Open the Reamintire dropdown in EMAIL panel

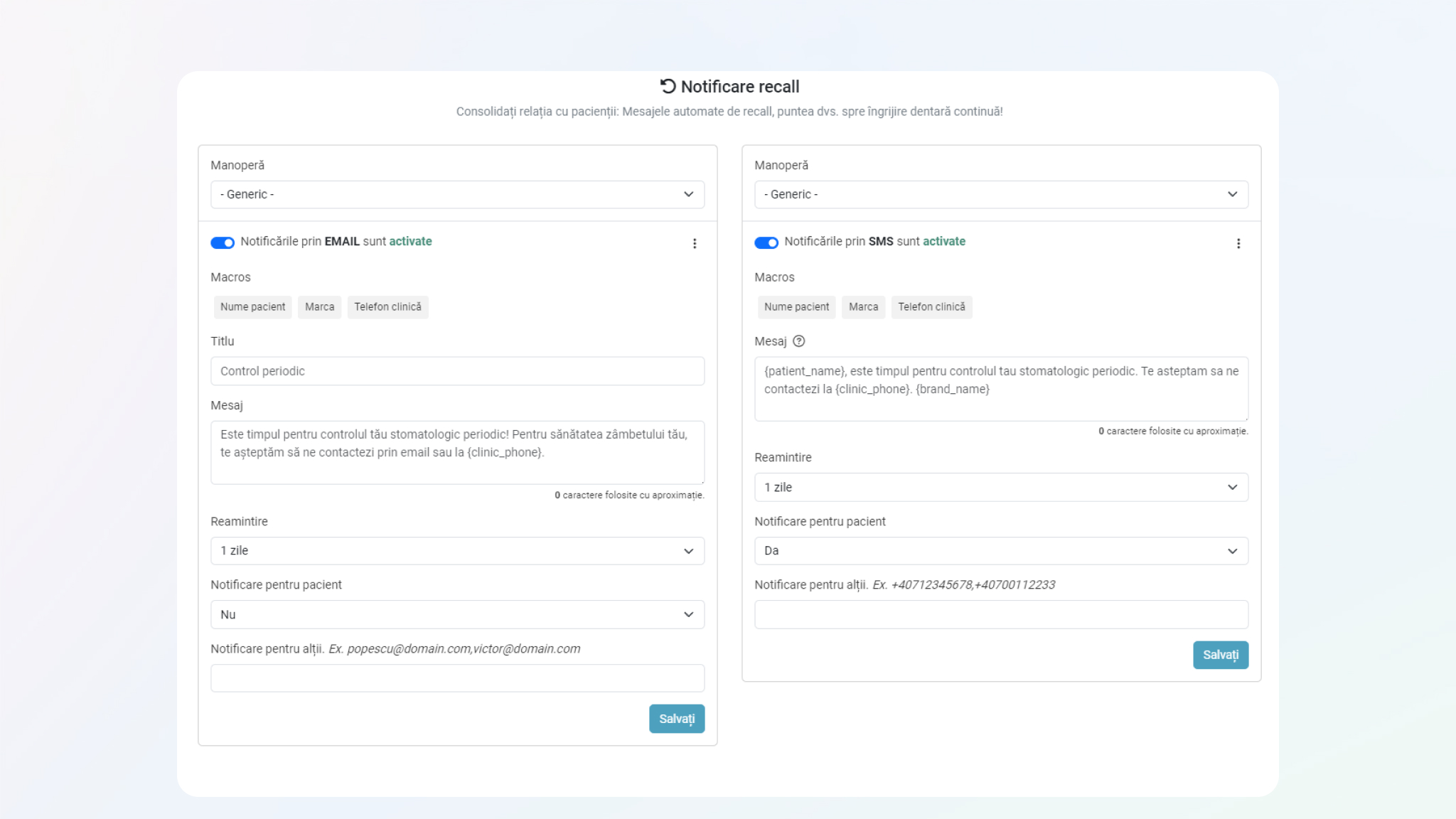457,551
